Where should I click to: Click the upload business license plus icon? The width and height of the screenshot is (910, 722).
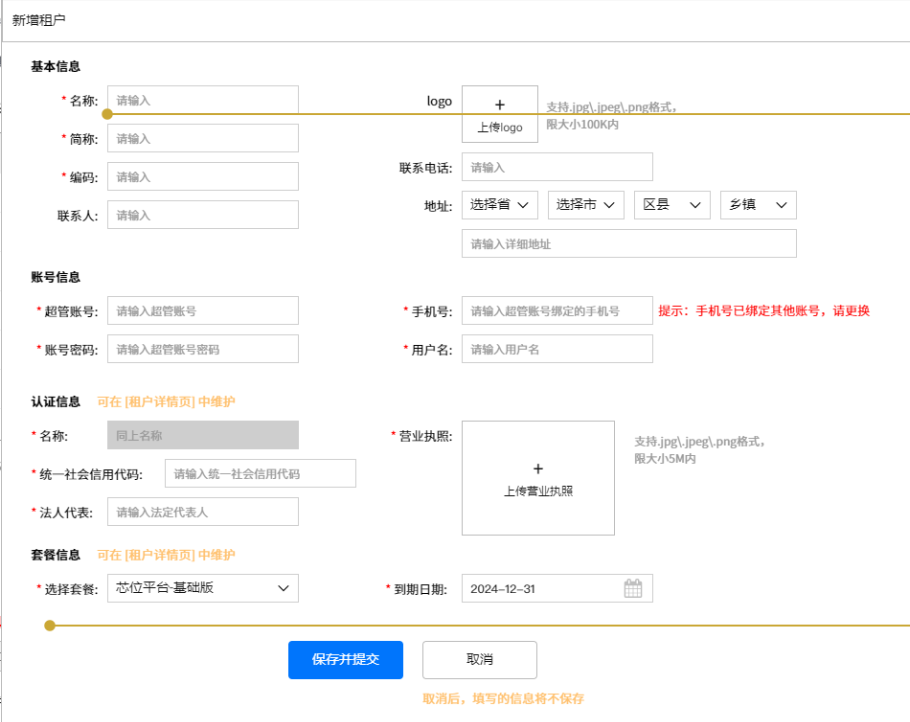(538, 468)
